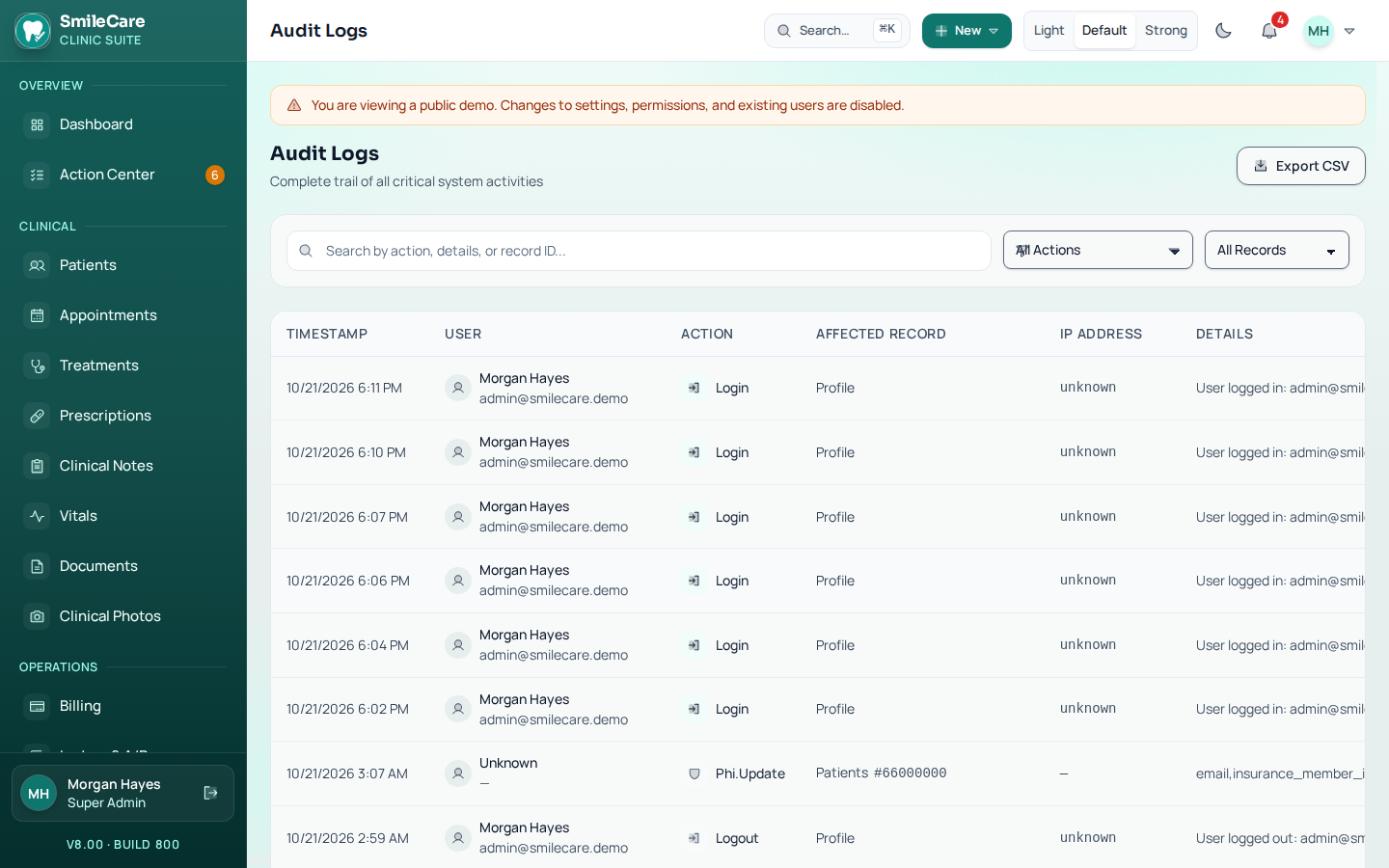The image size is (1389, 868).
Task: Open Documents in sidebar
Action: [x=123, y=566]
